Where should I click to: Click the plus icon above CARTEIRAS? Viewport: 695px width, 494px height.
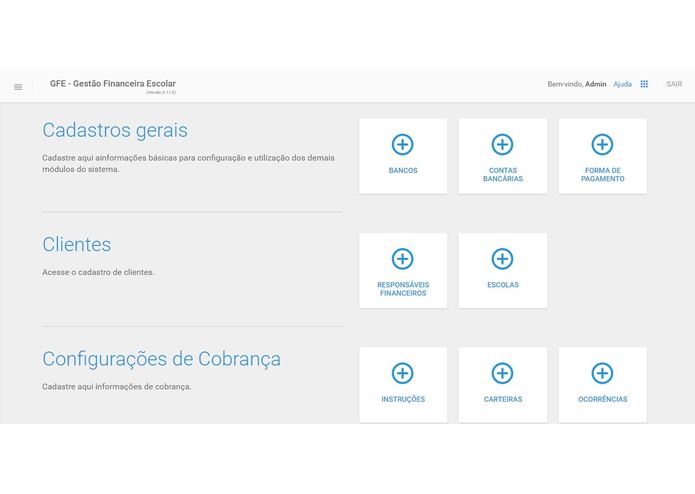tap(502, 373)
